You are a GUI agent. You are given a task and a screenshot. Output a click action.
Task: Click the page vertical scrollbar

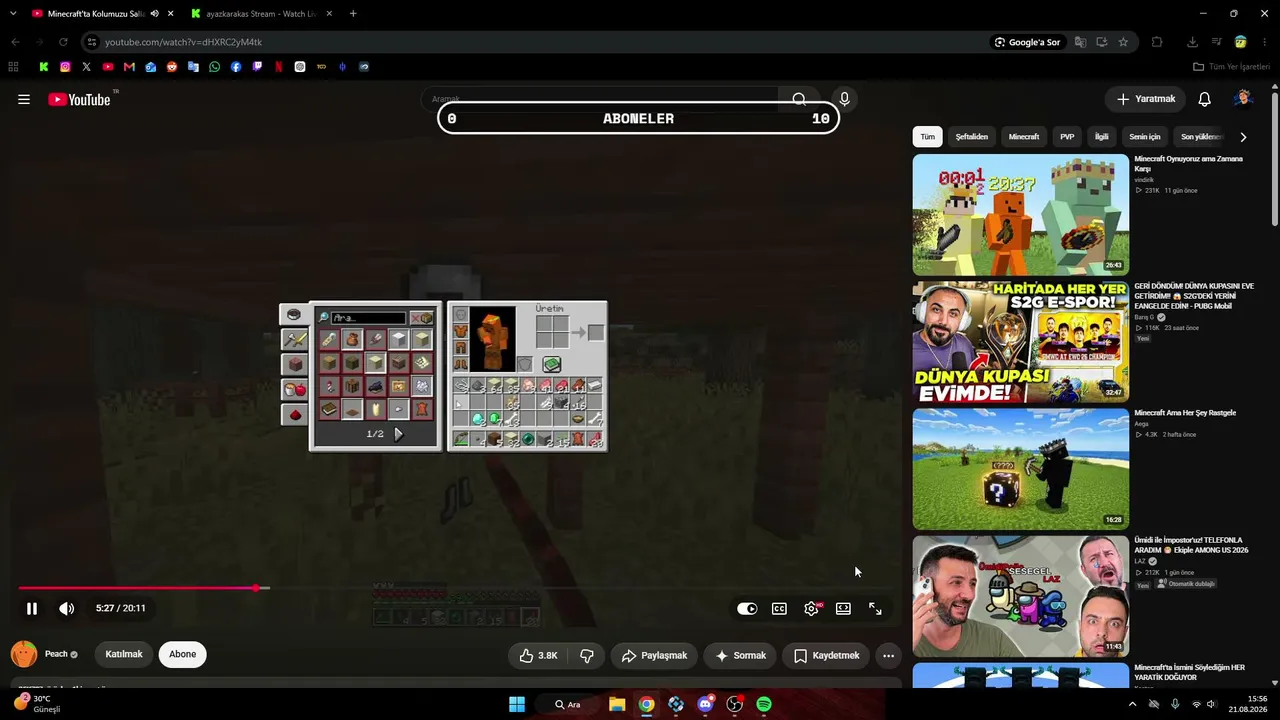point(1274,160)
